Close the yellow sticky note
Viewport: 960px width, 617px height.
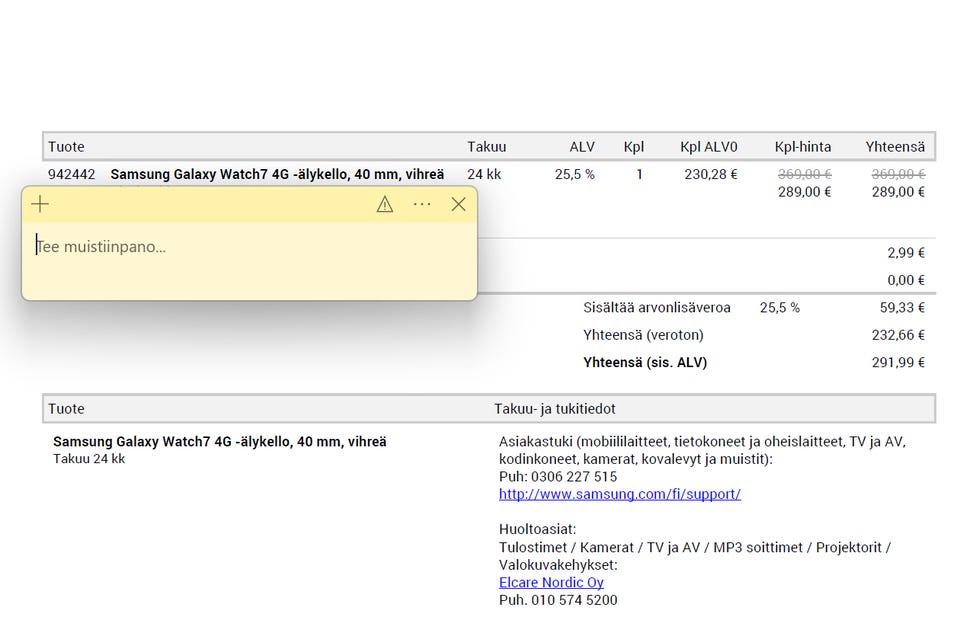tap(459, 204)
